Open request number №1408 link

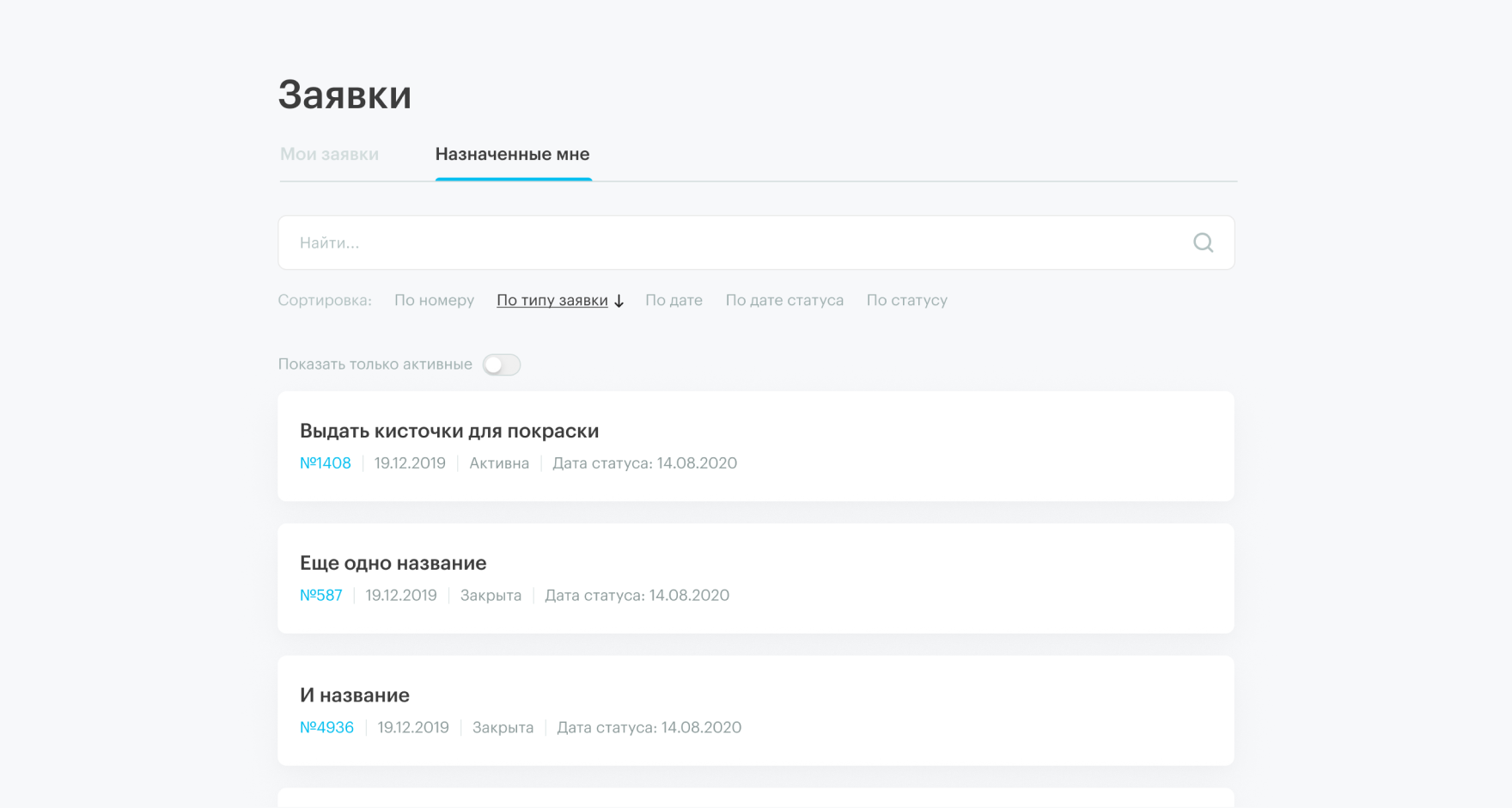[326, 463]
